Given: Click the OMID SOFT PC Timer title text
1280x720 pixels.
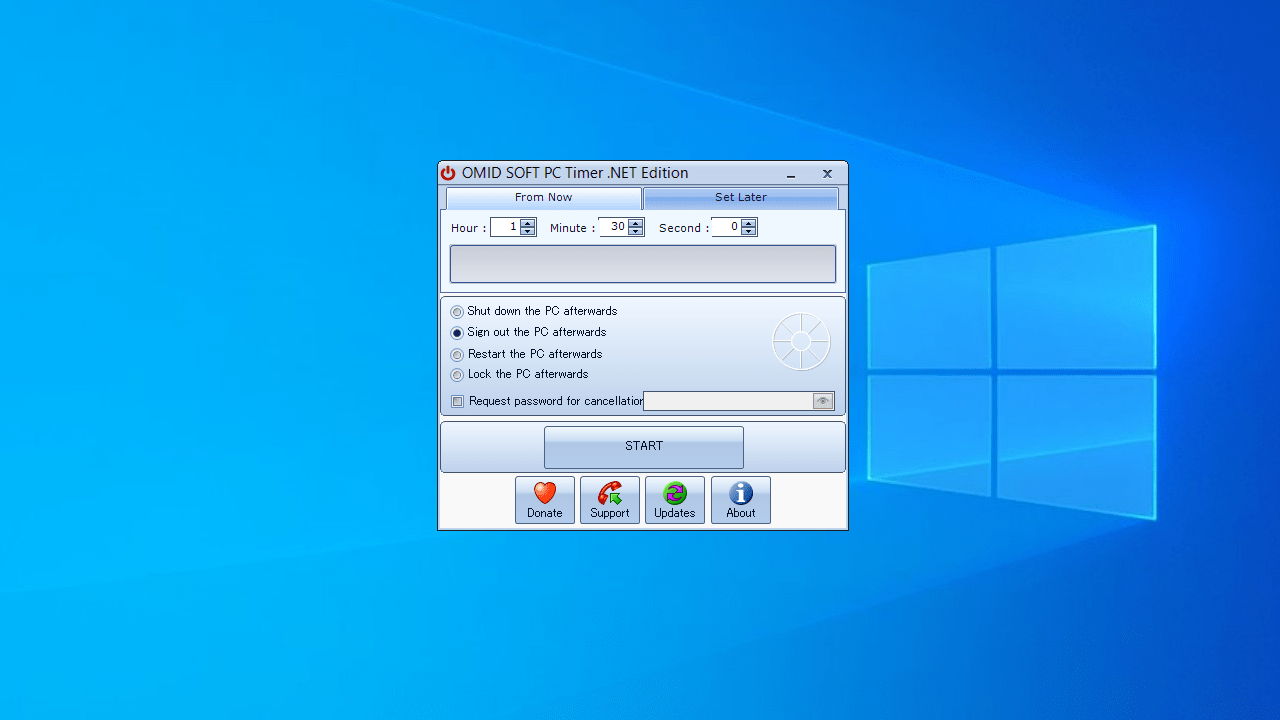Looking at the screenshot, I should [575, 173].
